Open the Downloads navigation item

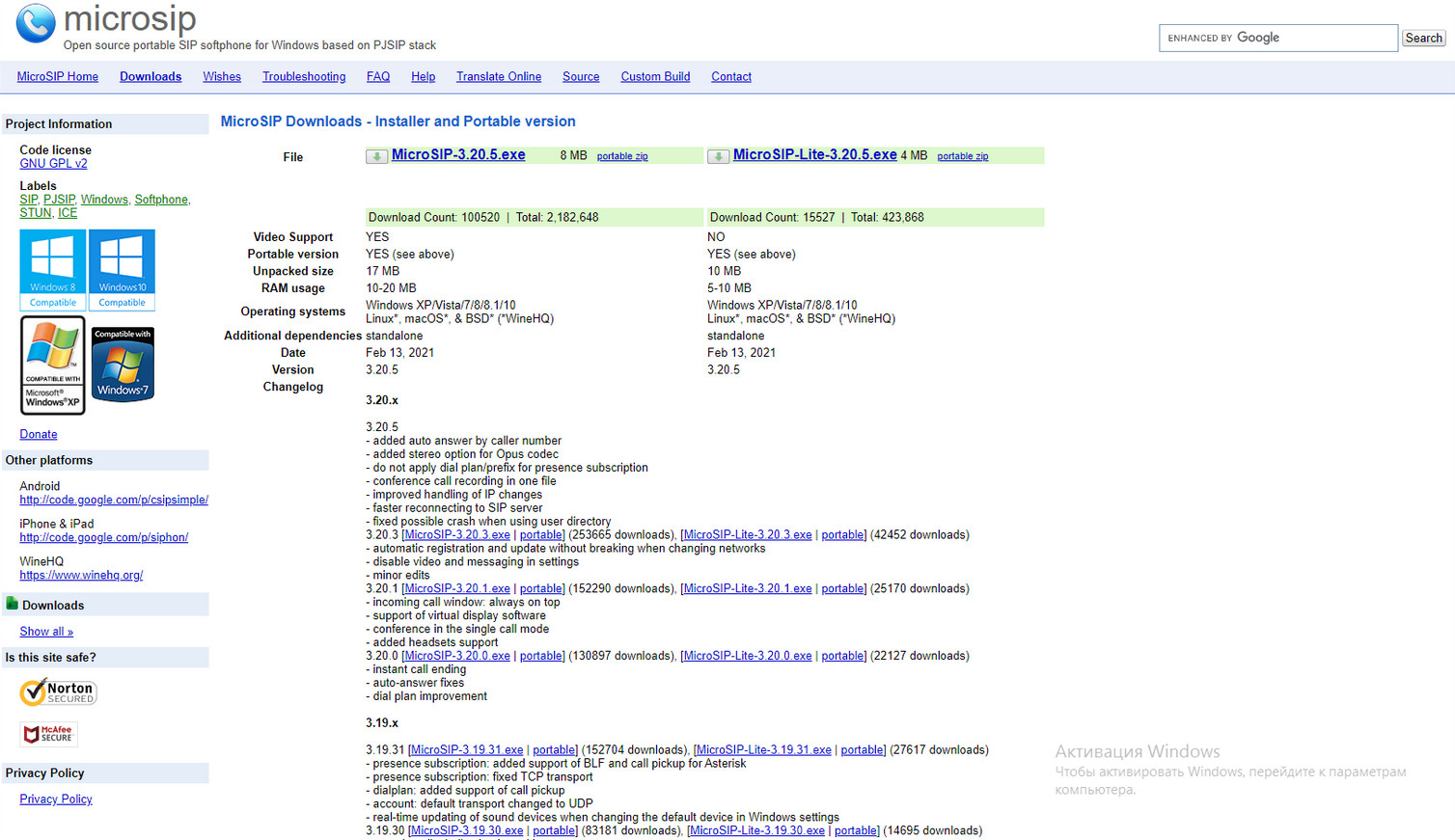tap(151, 77)
